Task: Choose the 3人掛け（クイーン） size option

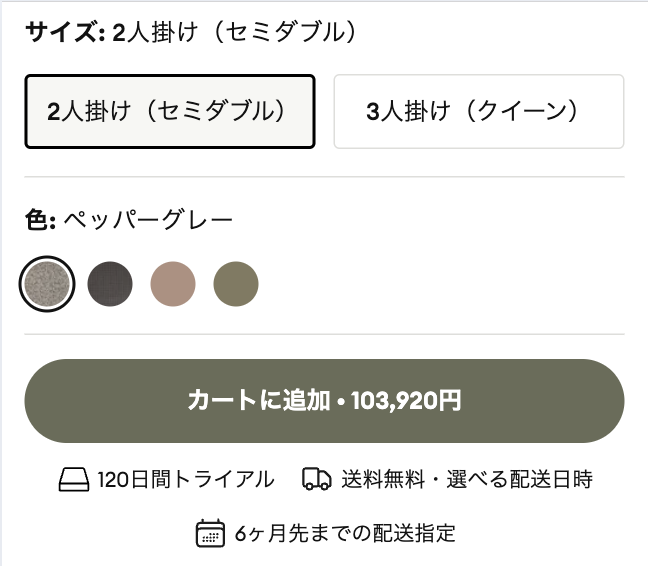Action: tap(478, 111)
